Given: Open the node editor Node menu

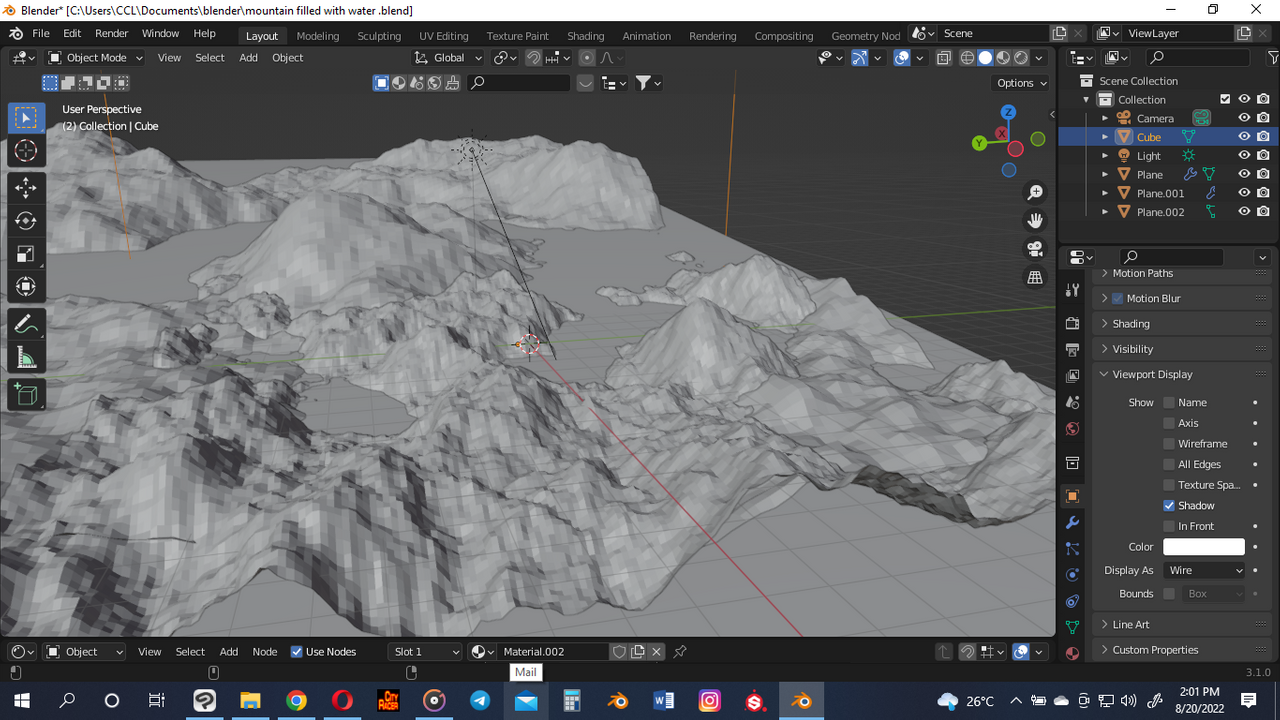Looking at the screenshot, I should click(265, 652).
